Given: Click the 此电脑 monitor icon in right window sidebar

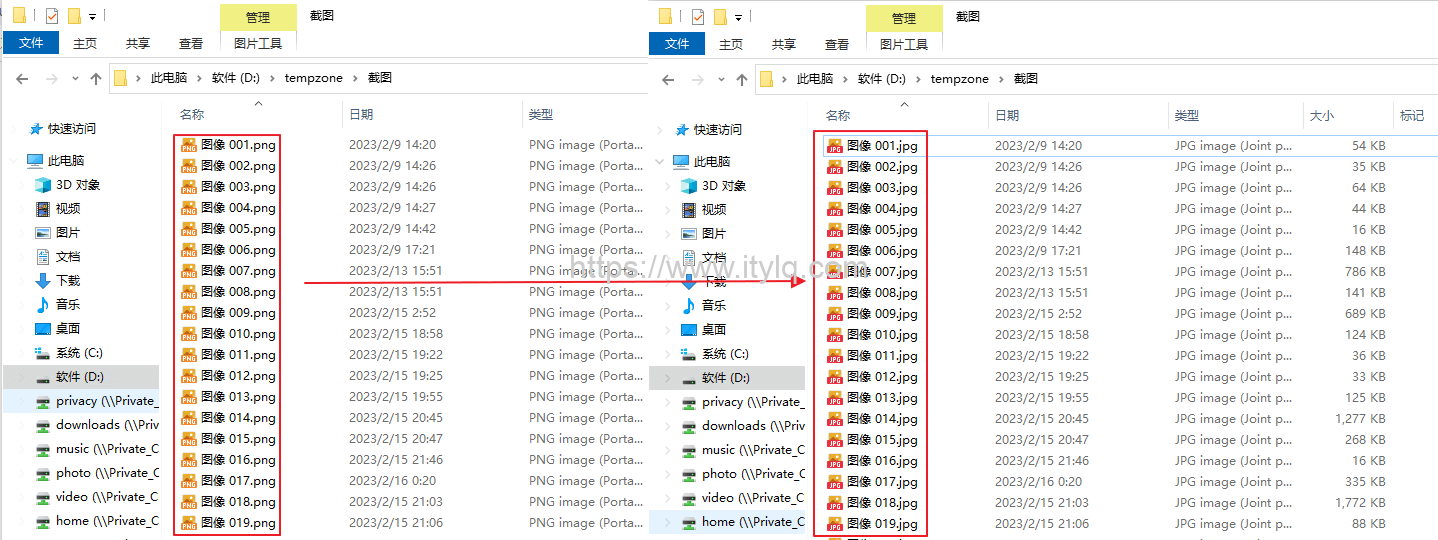Looking at the screenshot, I should (x=681, y=162).
